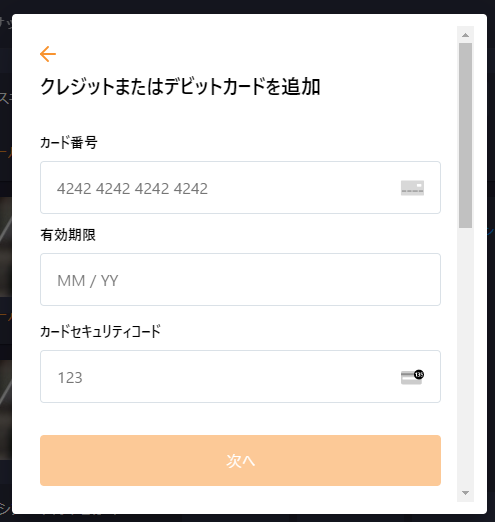
Task: Focus the 有効期限 MM / YY field
Action: pyautogui.click(x=240, y=279)
